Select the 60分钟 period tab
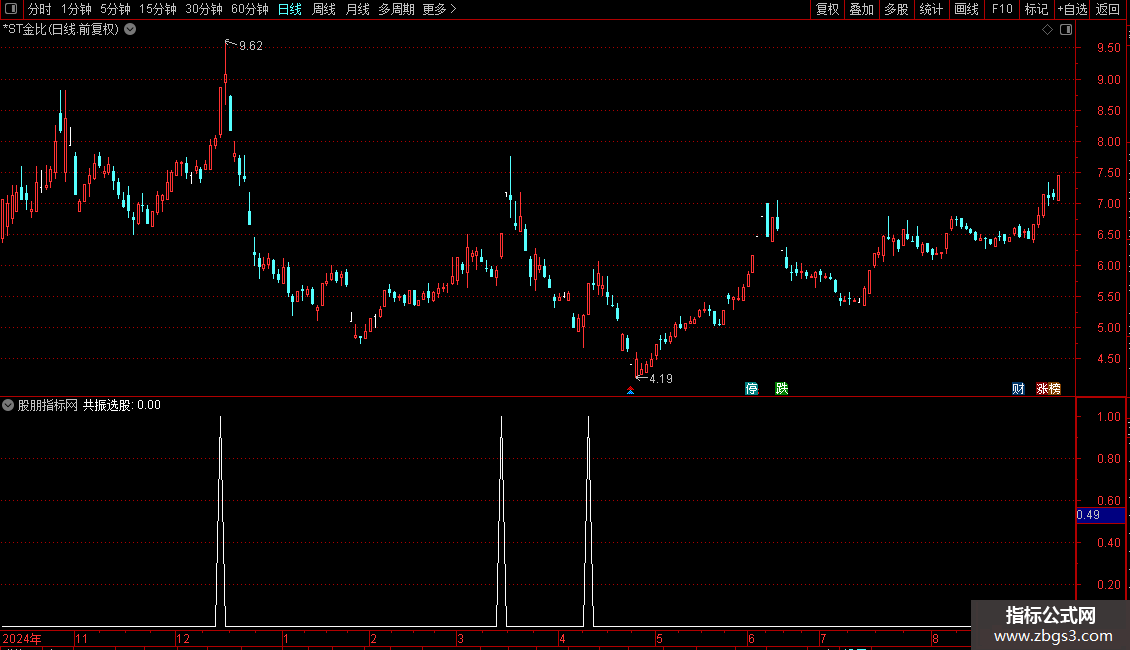 tap(250, 9)
